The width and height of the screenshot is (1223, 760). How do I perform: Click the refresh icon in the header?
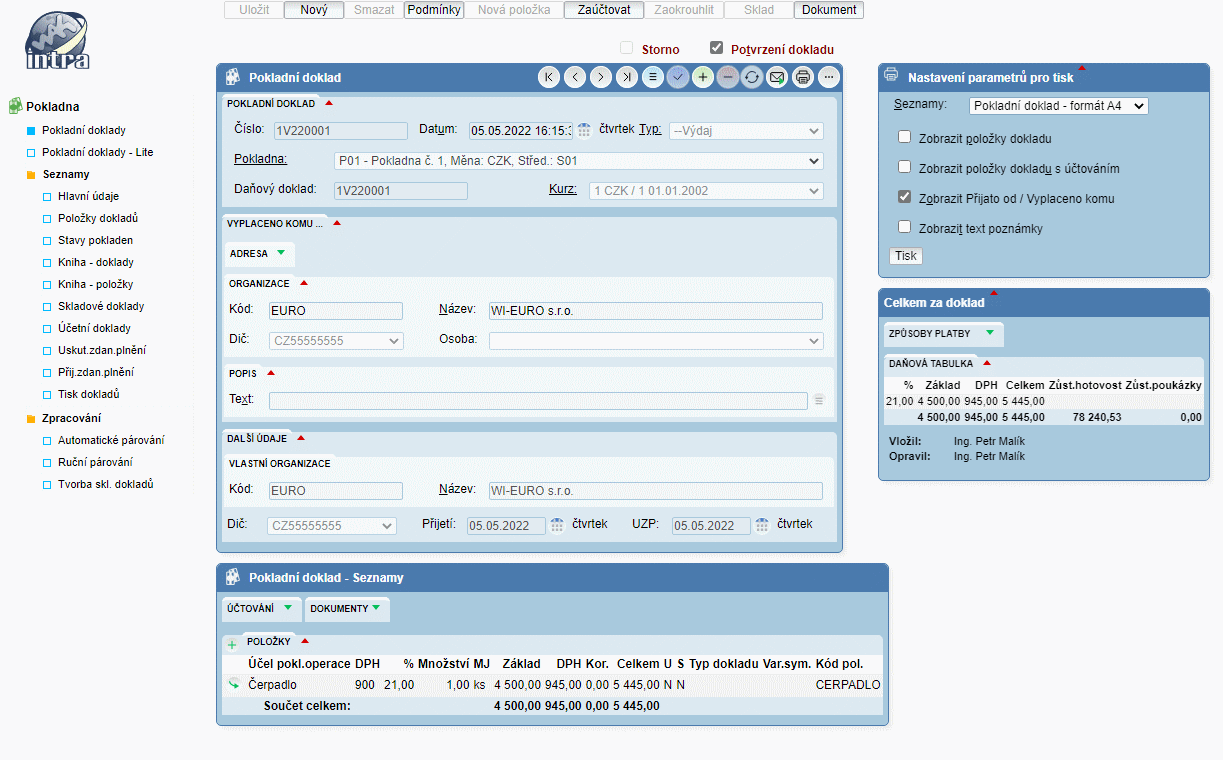[x=752, y=77]
